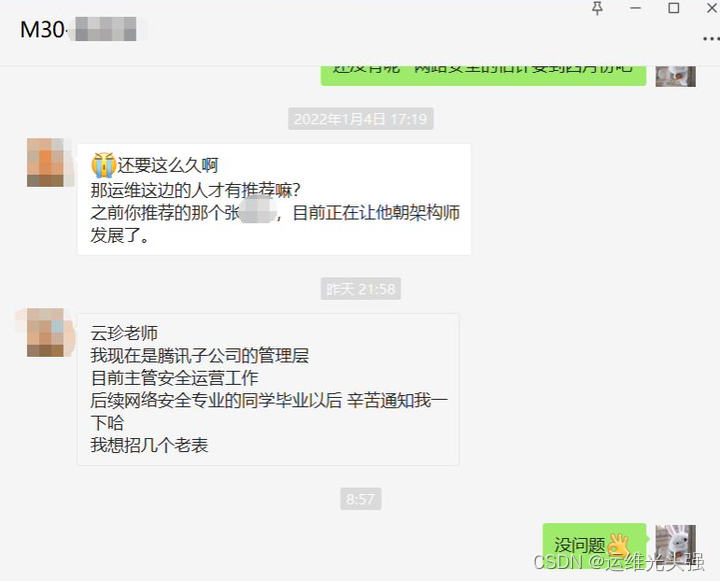The image size is (720, 581).
Task: Click the chat title M30
Action: pyautogui.click(x=42, y=30)
